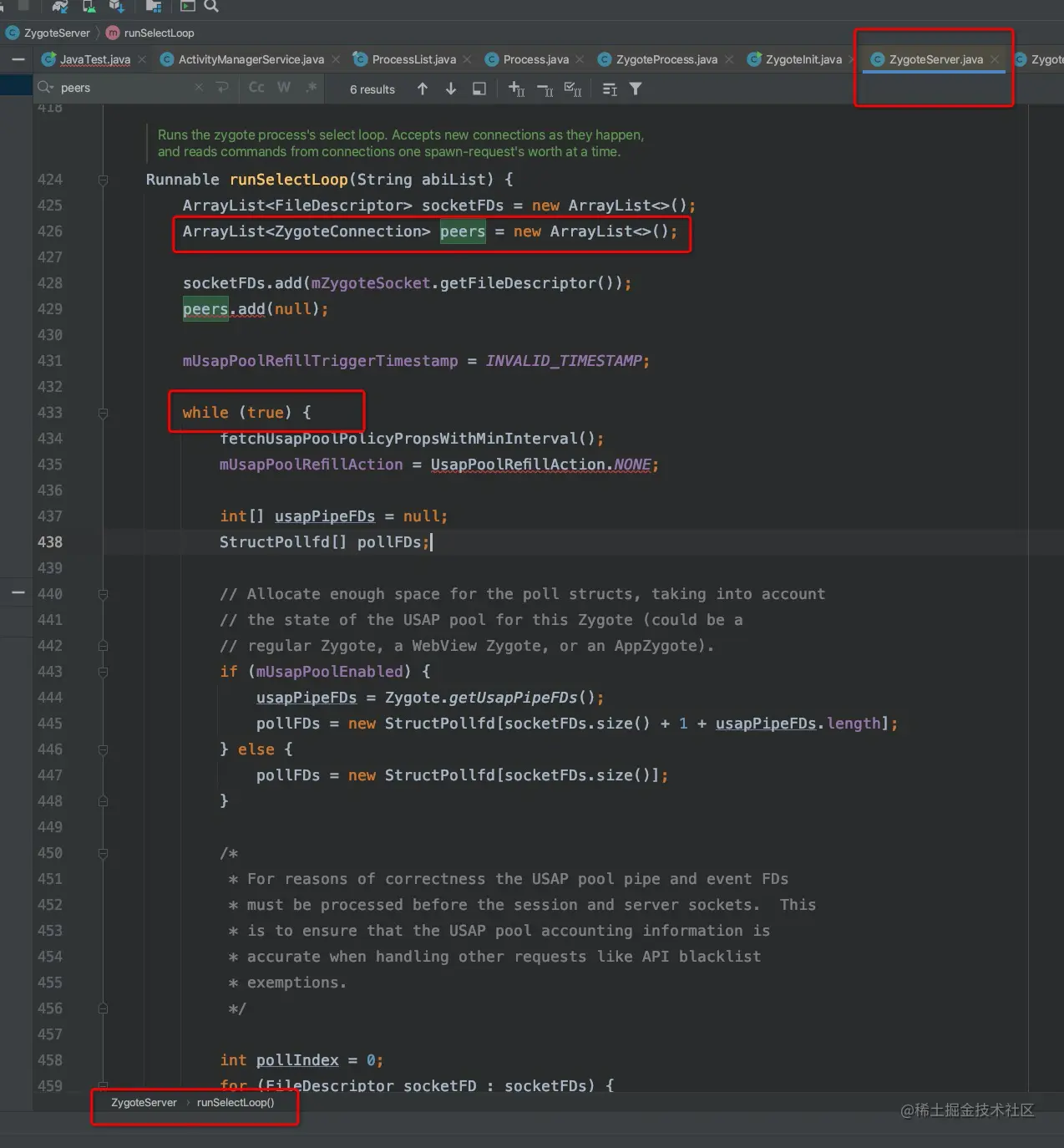This screenshot has width=1064, height=1148.
Task: Open the AVD Manager device icon
Action: pyautogui.click(x=89, y=6)
